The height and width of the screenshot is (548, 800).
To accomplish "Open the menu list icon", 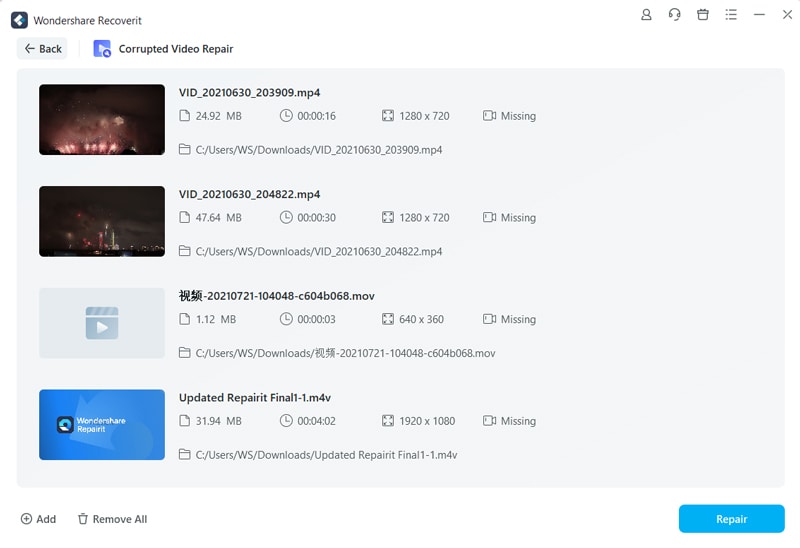I will (x=731, y=15).
